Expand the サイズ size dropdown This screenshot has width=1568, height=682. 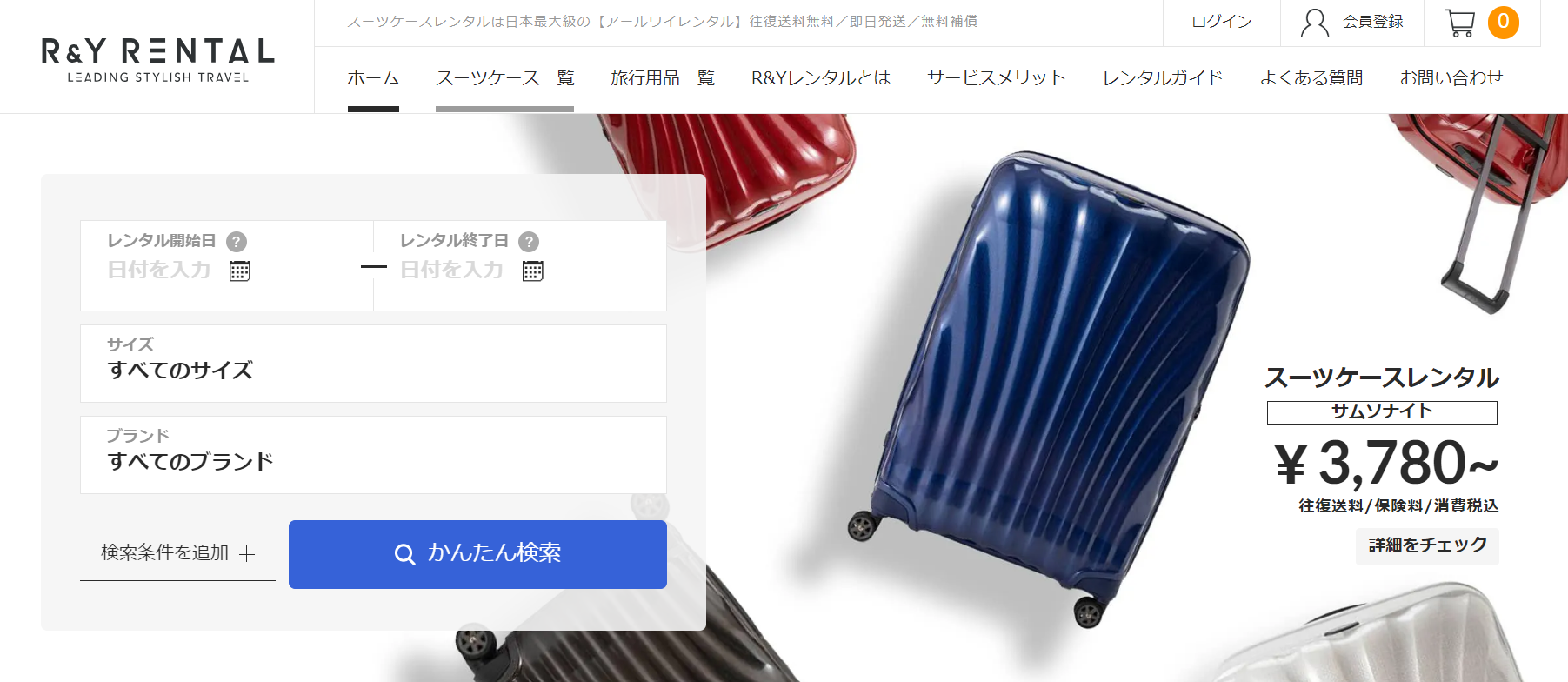point(373,364)
